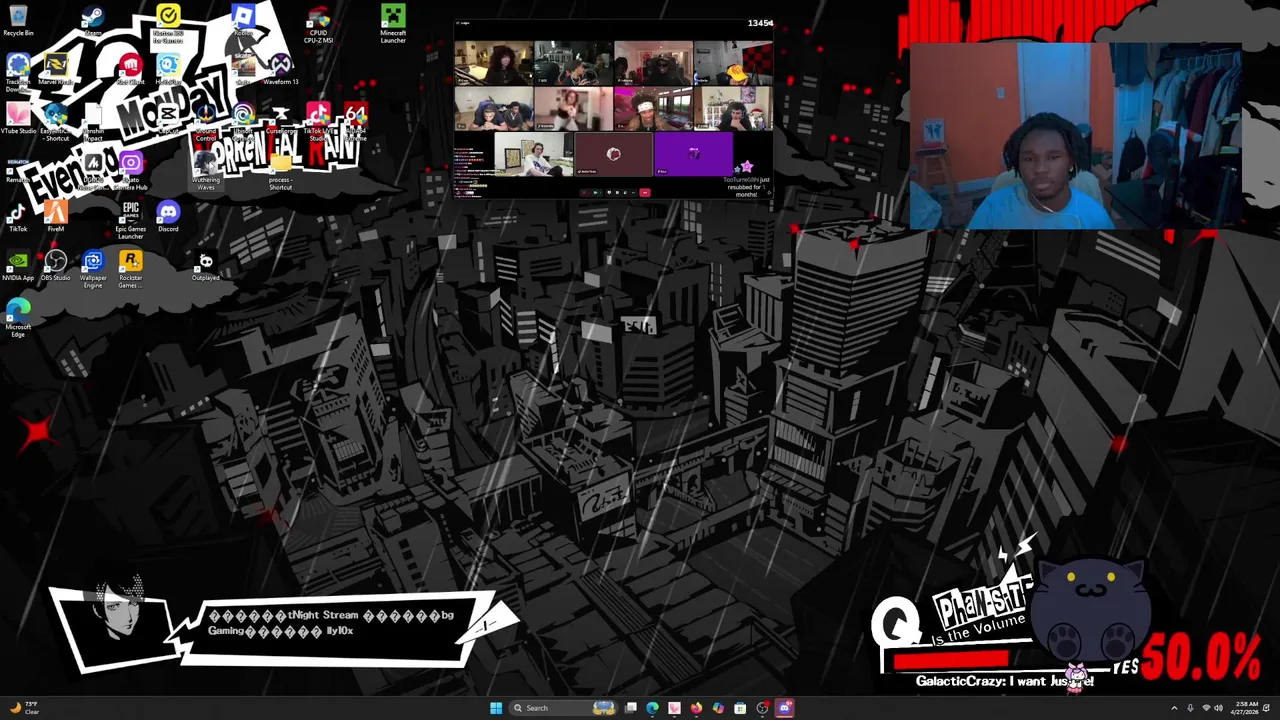The height and width of the screenshot is (720, 1280).
Task: Open the Roblox desktop icon
Action: [x=243, y=21]
